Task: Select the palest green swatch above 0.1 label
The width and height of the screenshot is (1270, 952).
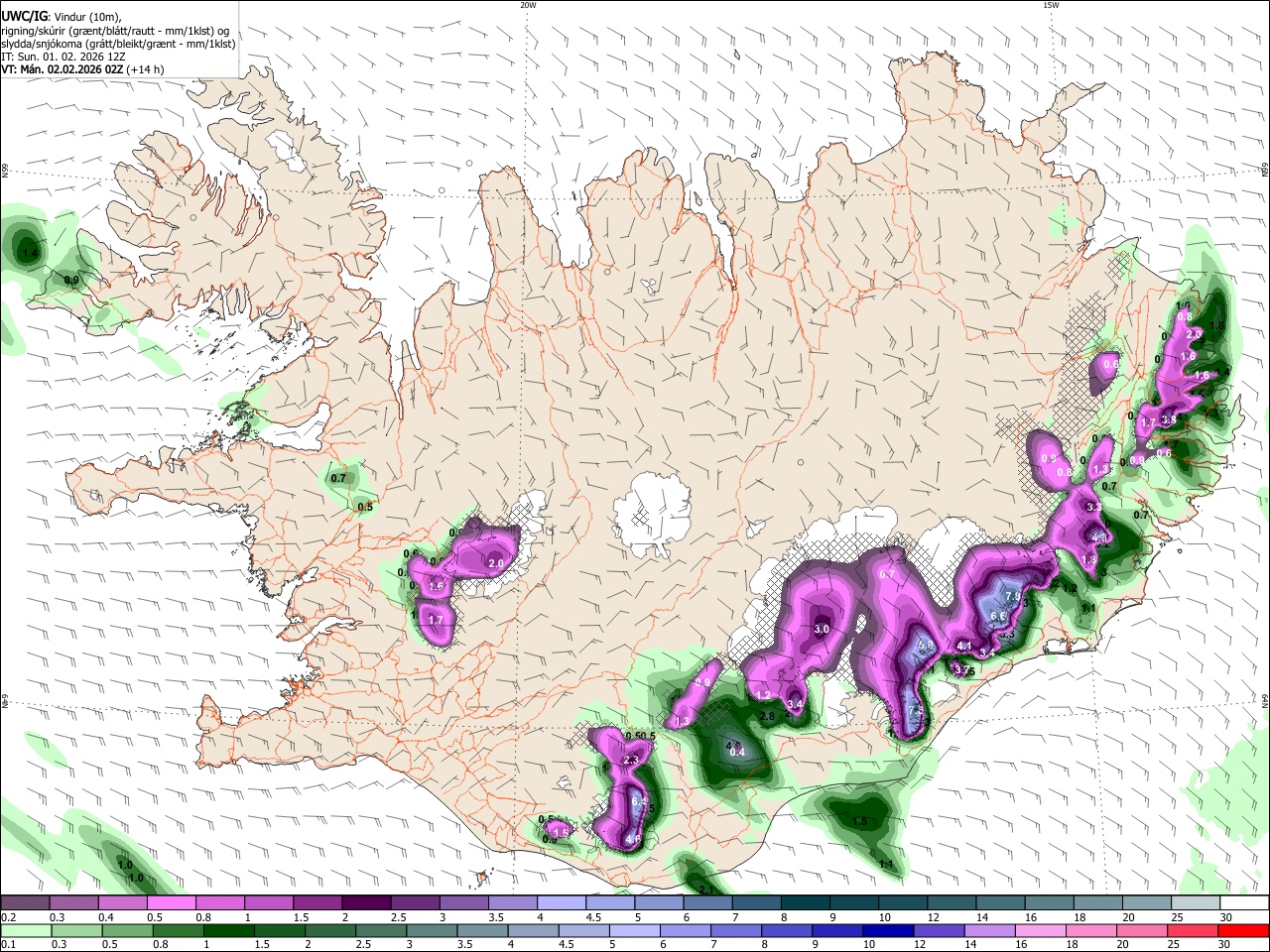Action: [x=25, y=931]
